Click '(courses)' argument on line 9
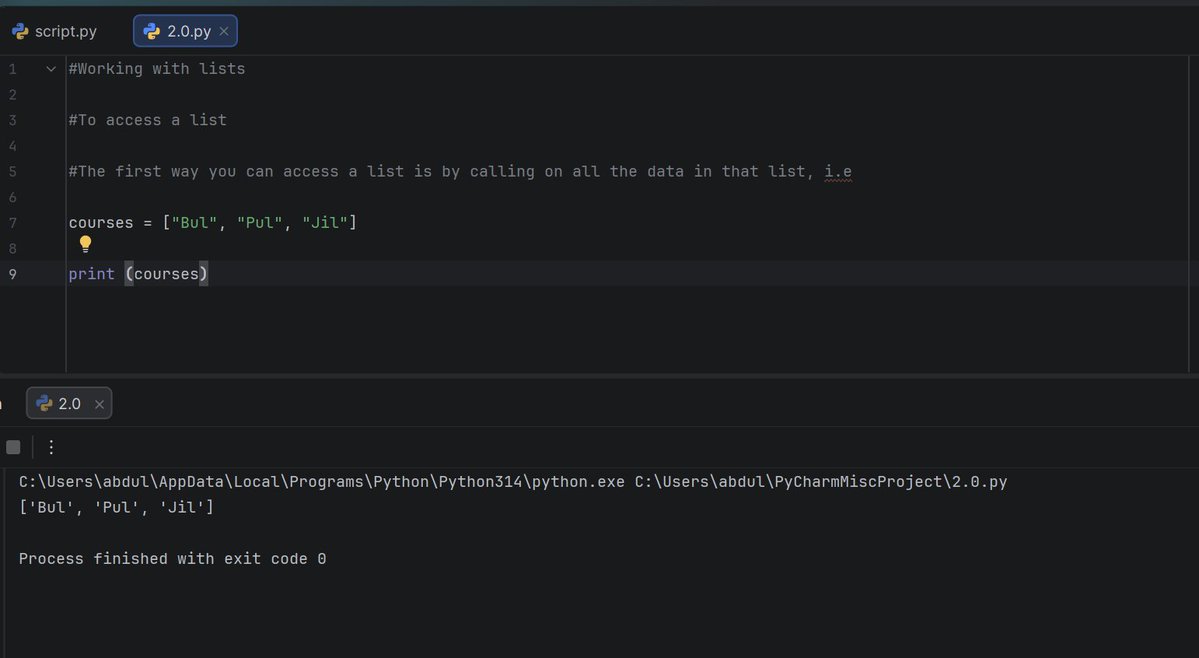This screenshot has height=658, width=1199. (167, 274)
